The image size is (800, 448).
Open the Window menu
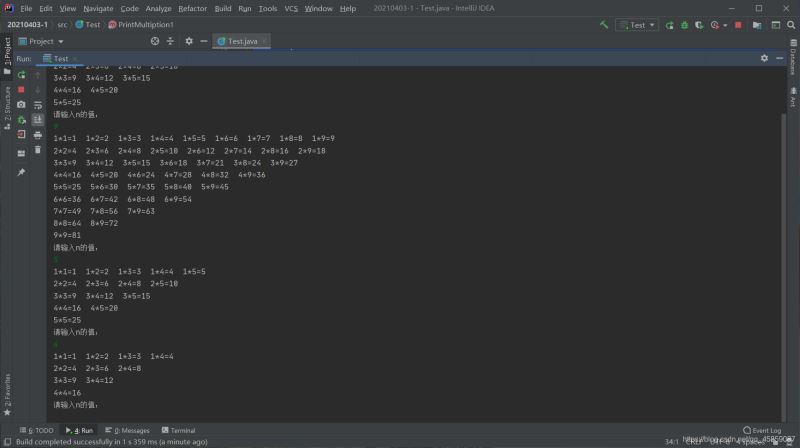318,8
